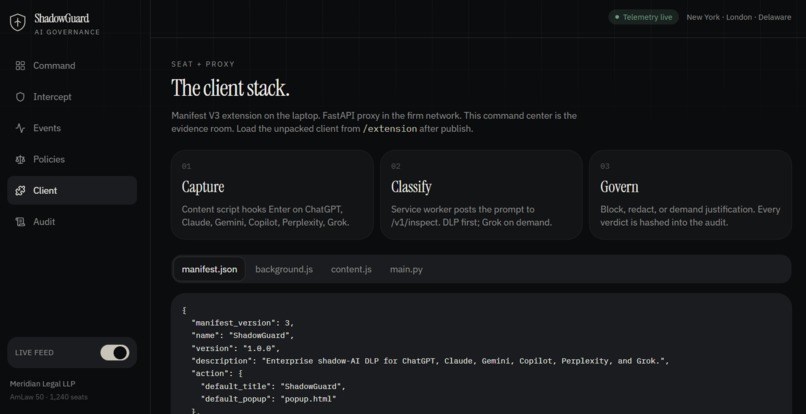Click the 'Meridian Legal LLP' label
806x414 pixels.
43,384
